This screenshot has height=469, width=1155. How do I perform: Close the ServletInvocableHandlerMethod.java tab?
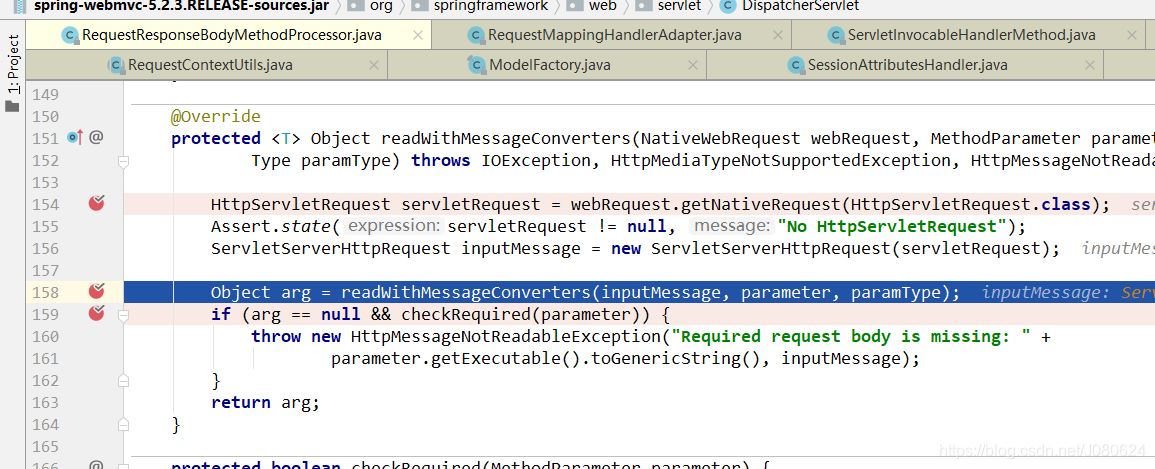[x=1132, y=35]
